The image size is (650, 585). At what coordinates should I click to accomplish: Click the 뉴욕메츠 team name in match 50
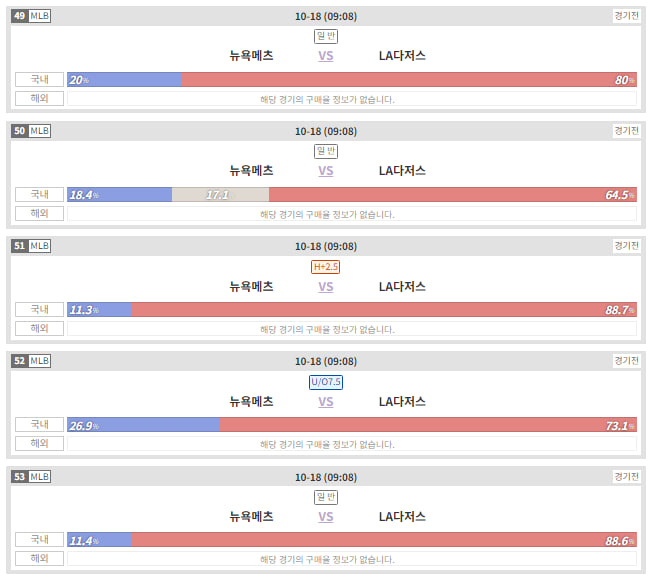252,170
